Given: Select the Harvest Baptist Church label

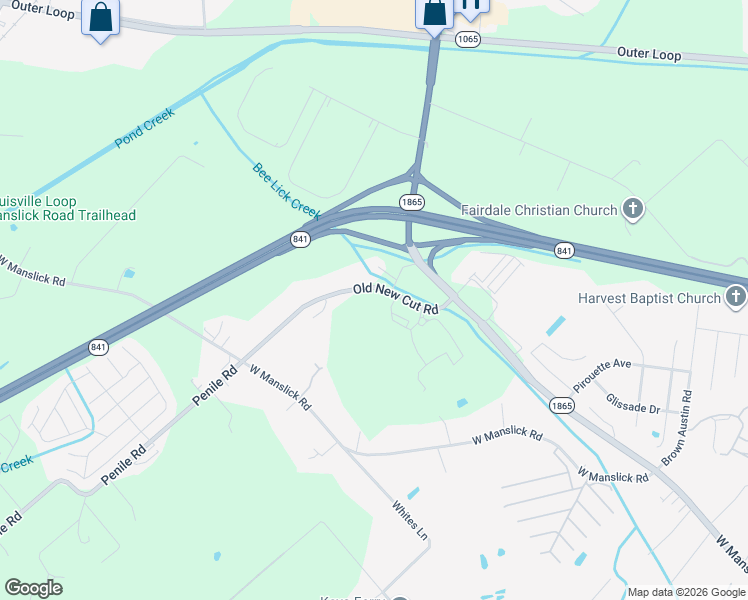Looking at the screenshot, I should coord(649,299).
